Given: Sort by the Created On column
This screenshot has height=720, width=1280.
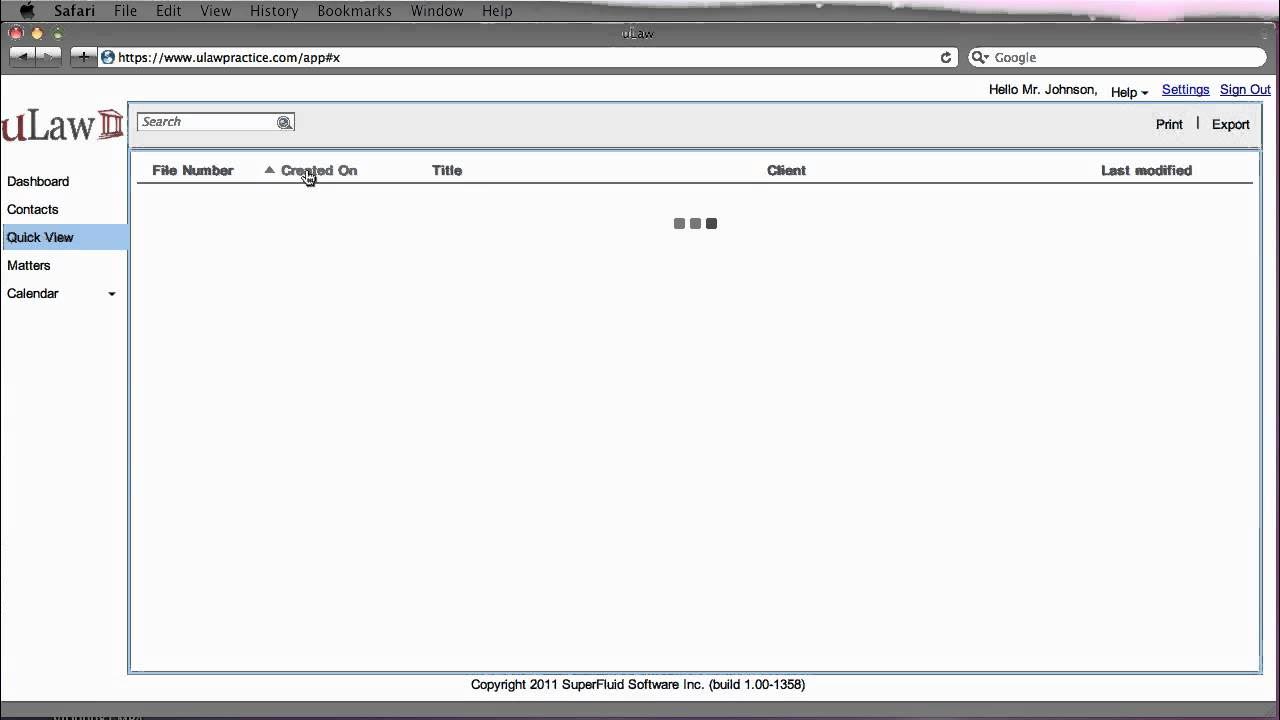Looking at the screenshot, I should click(x=319, y=170).
